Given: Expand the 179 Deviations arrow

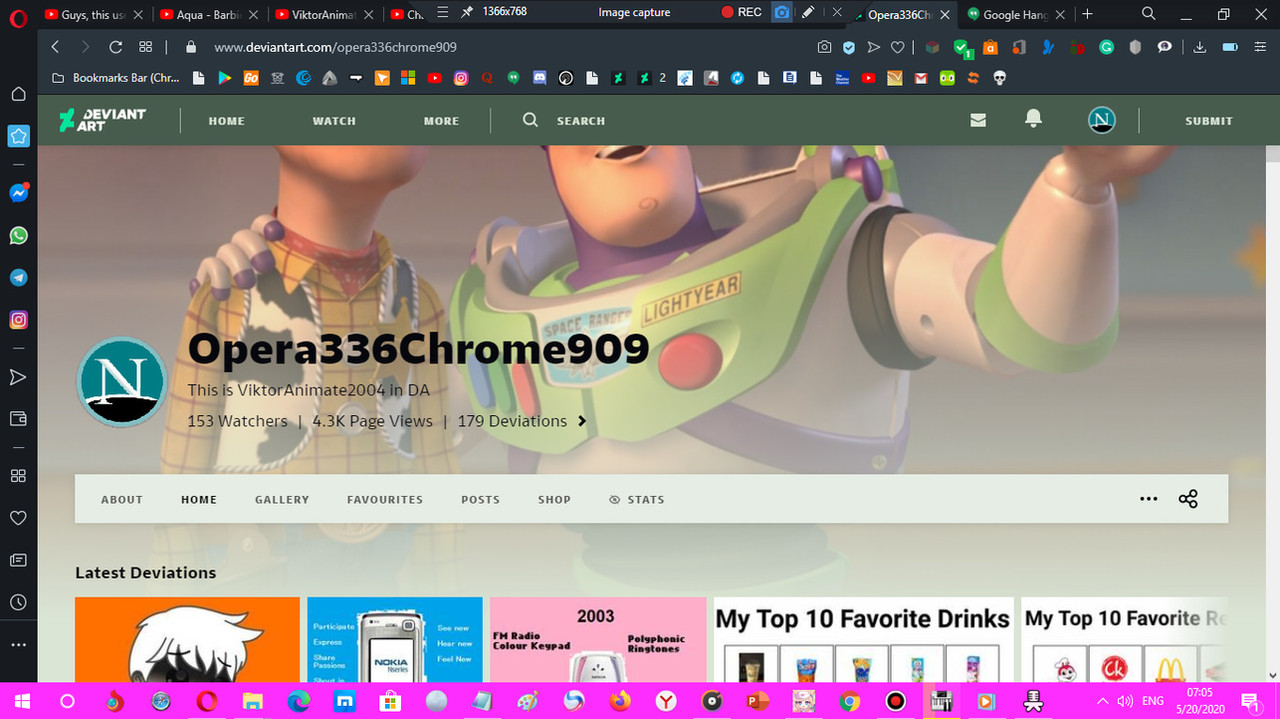Looking at the screenshot, I should (582, 421).
